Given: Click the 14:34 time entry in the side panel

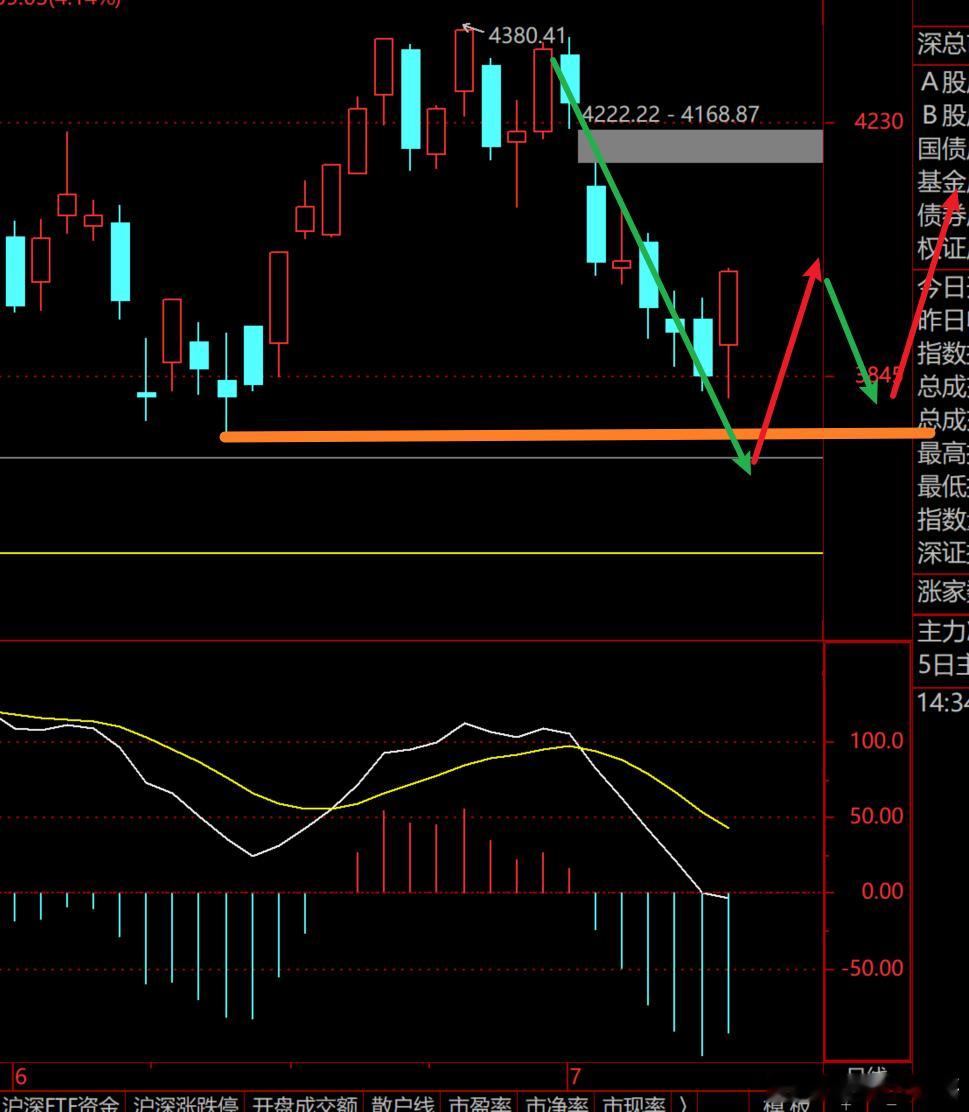Looking at the screenshot, I should pyautogui.click(x=943, y=703).
